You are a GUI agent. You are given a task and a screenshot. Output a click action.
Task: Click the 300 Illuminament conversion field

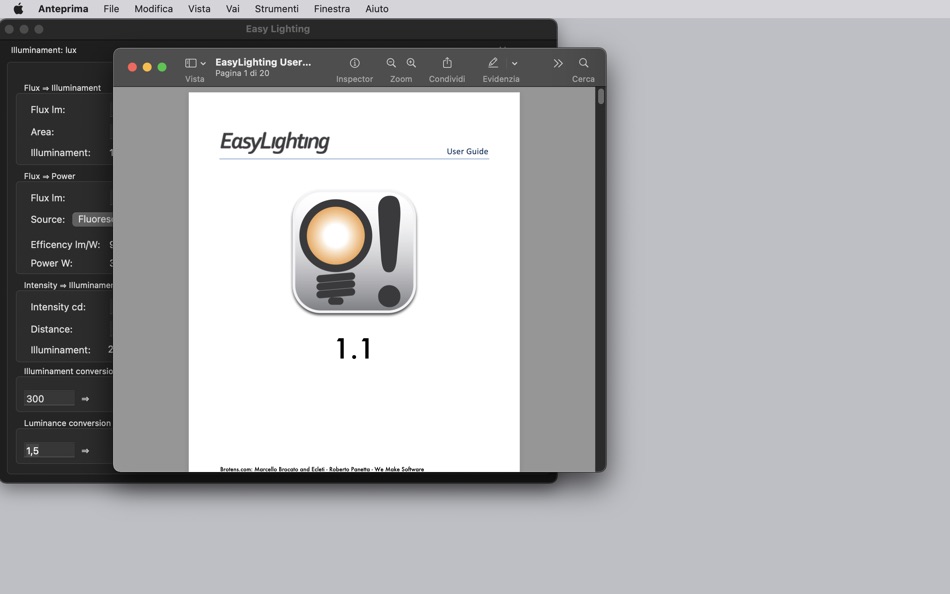49,398
